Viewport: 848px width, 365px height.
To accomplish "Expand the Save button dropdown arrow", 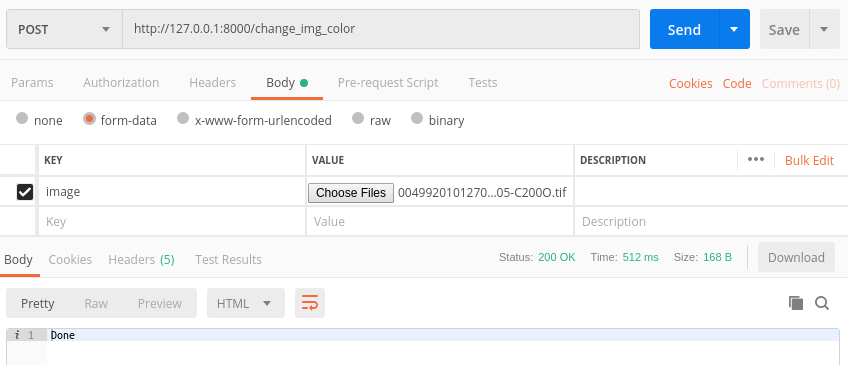I will [x=824, y=29].
